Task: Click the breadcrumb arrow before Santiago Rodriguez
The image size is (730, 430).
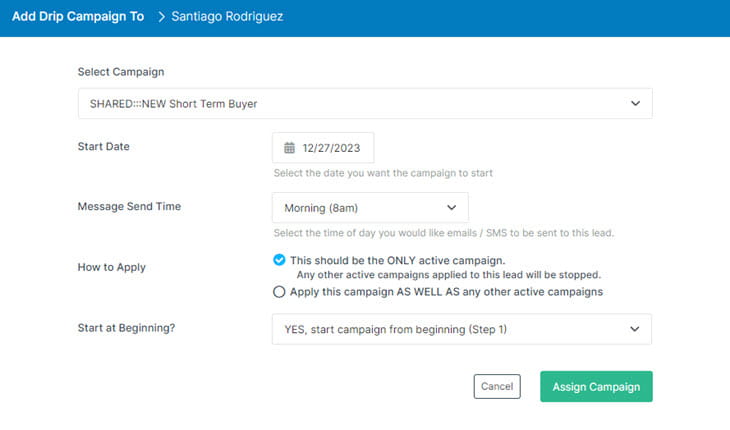Action: tap(161, 17)
